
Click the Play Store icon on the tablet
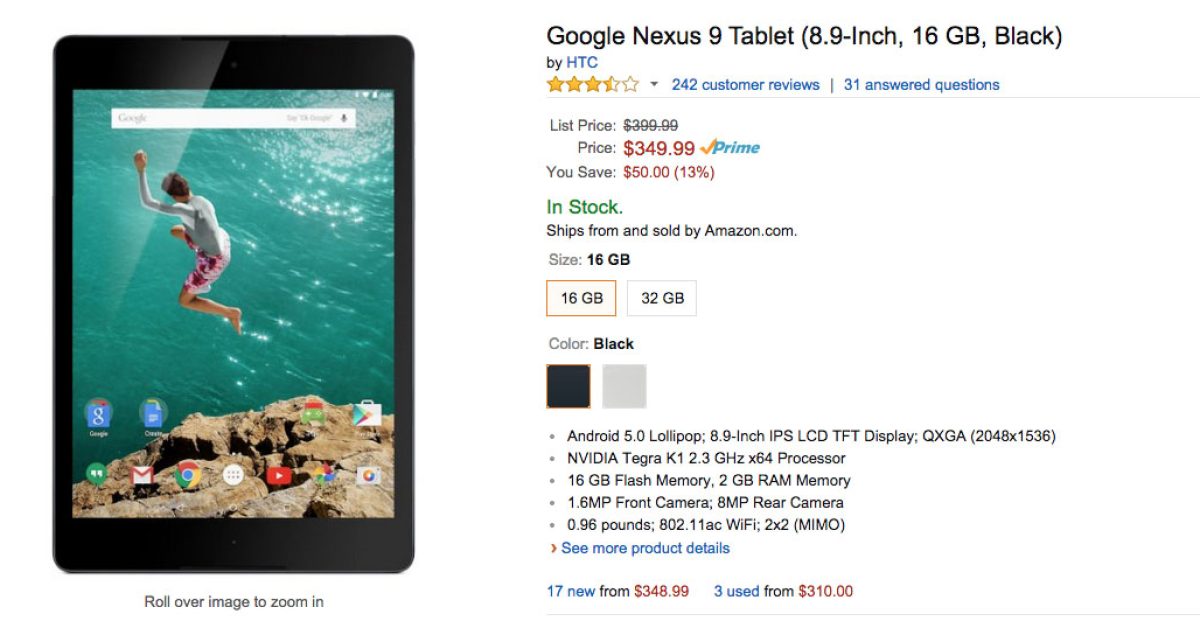367,412
